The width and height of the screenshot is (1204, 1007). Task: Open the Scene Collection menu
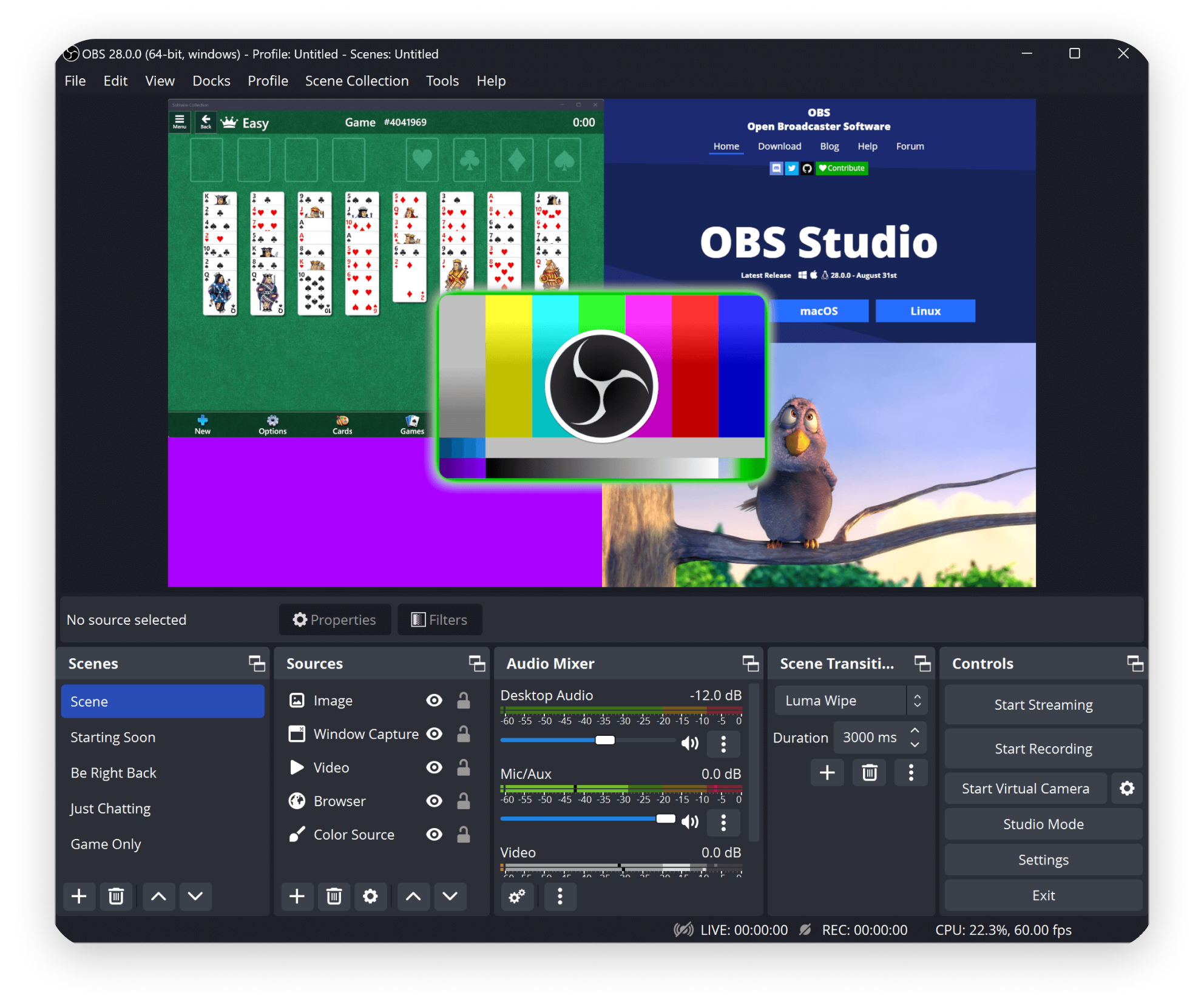point(357,81)
